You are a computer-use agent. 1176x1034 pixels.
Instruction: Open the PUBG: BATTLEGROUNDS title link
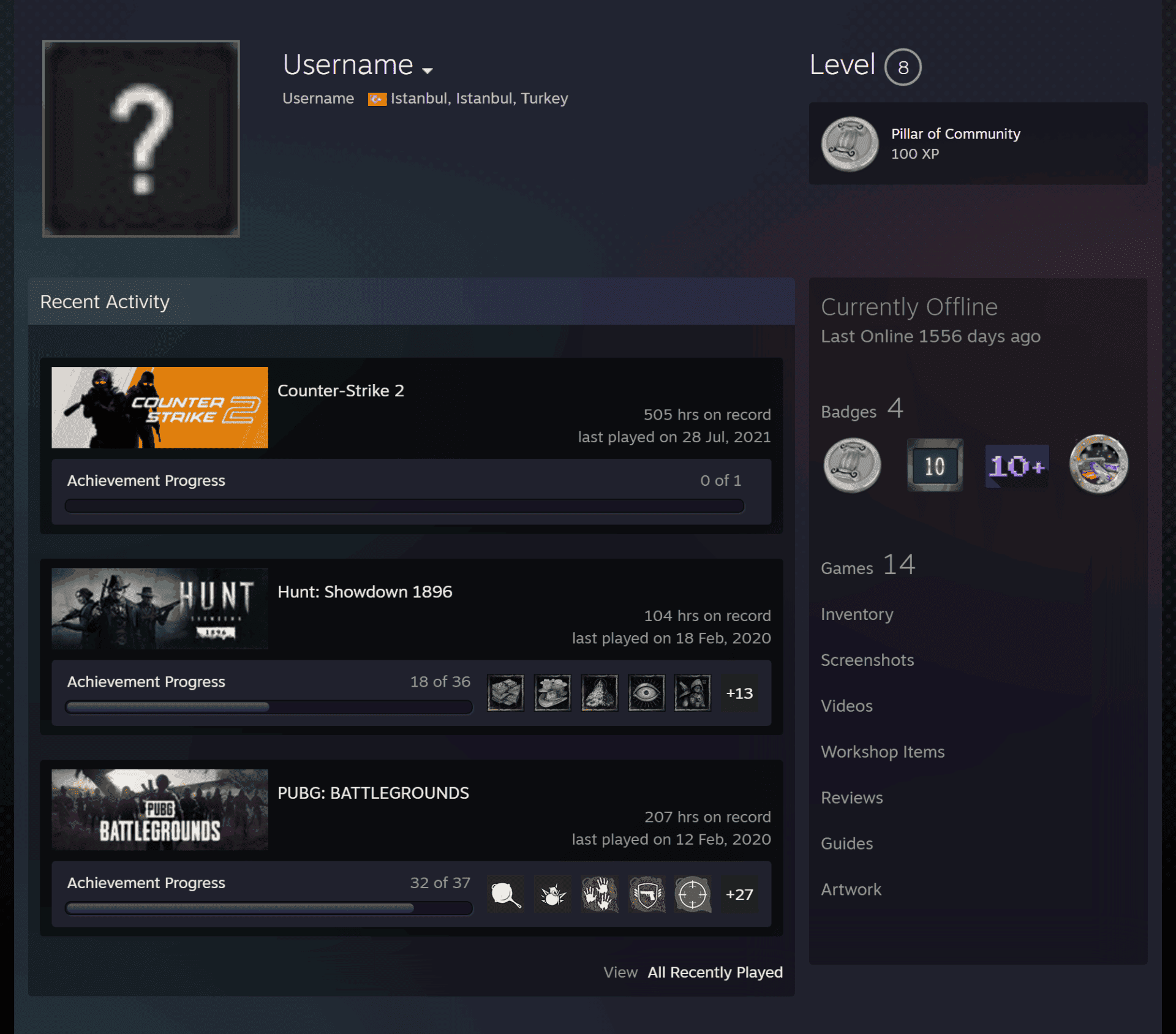pos(373,793)
